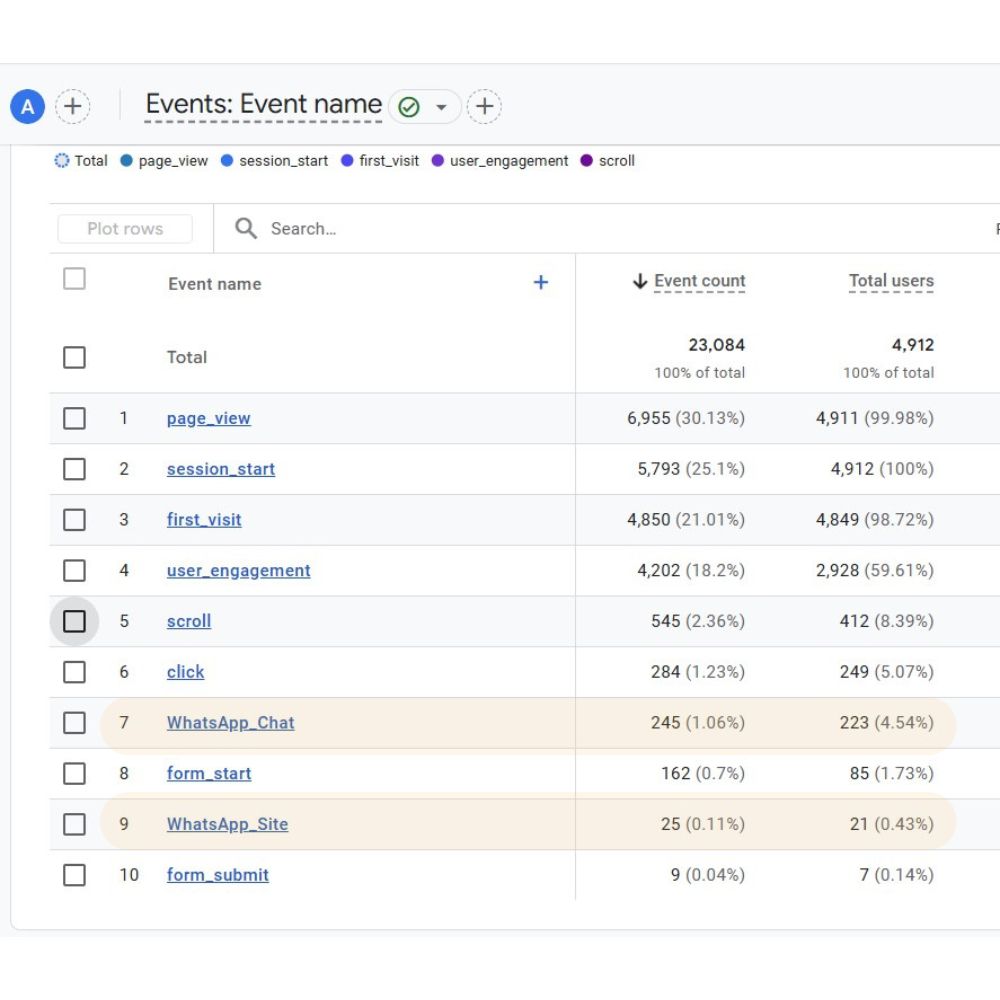
Task: Click the 162 (0.7%) cell
Action: click(703, 774)
